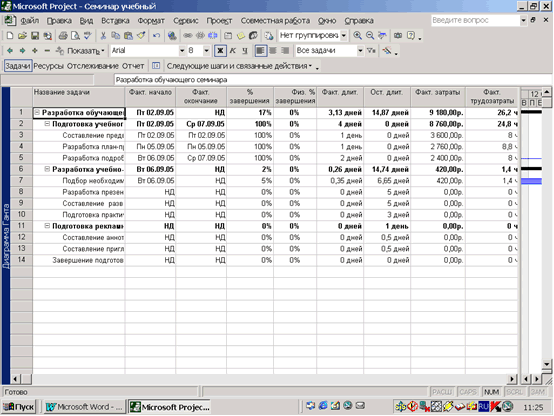Click the Пуск start button
The image size is (554, 416).
18,407
